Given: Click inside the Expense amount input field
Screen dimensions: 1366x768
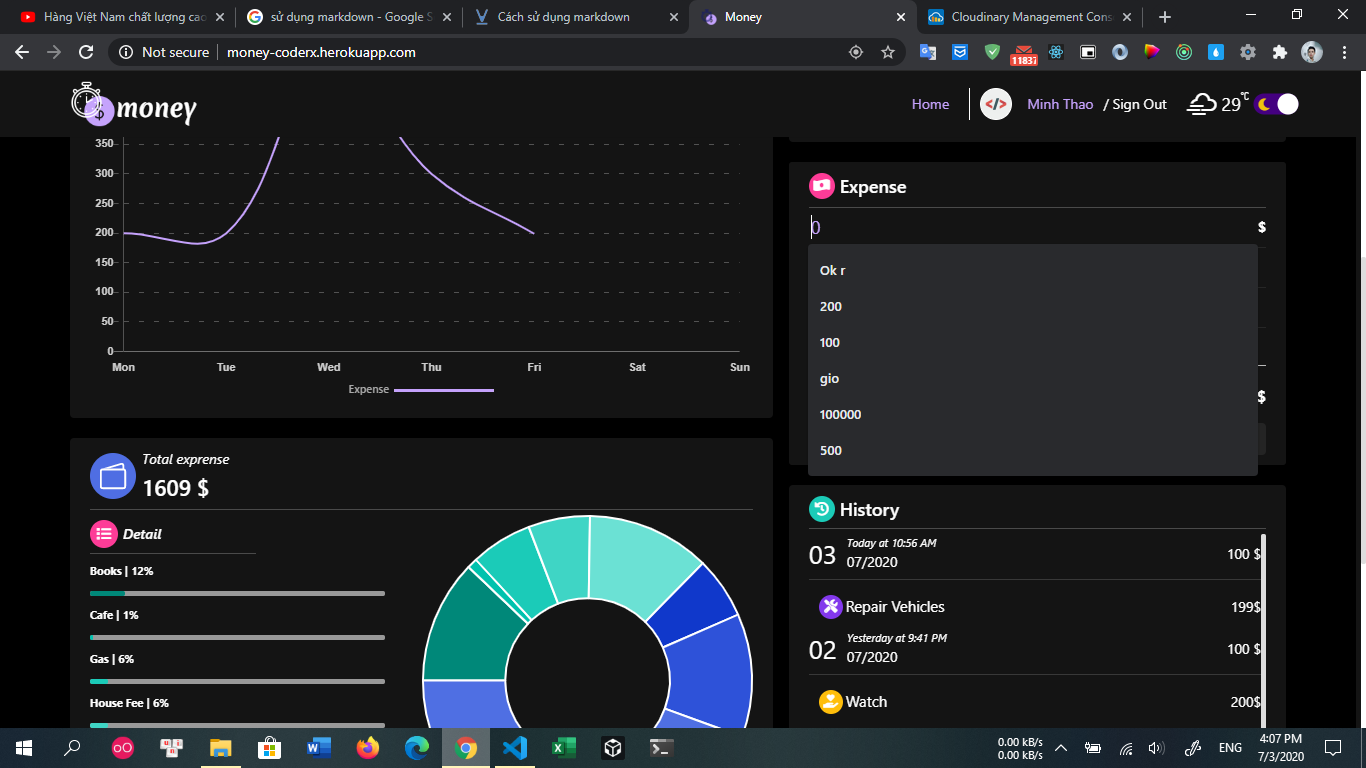Looking at the screenshot, I should 1000,227.
